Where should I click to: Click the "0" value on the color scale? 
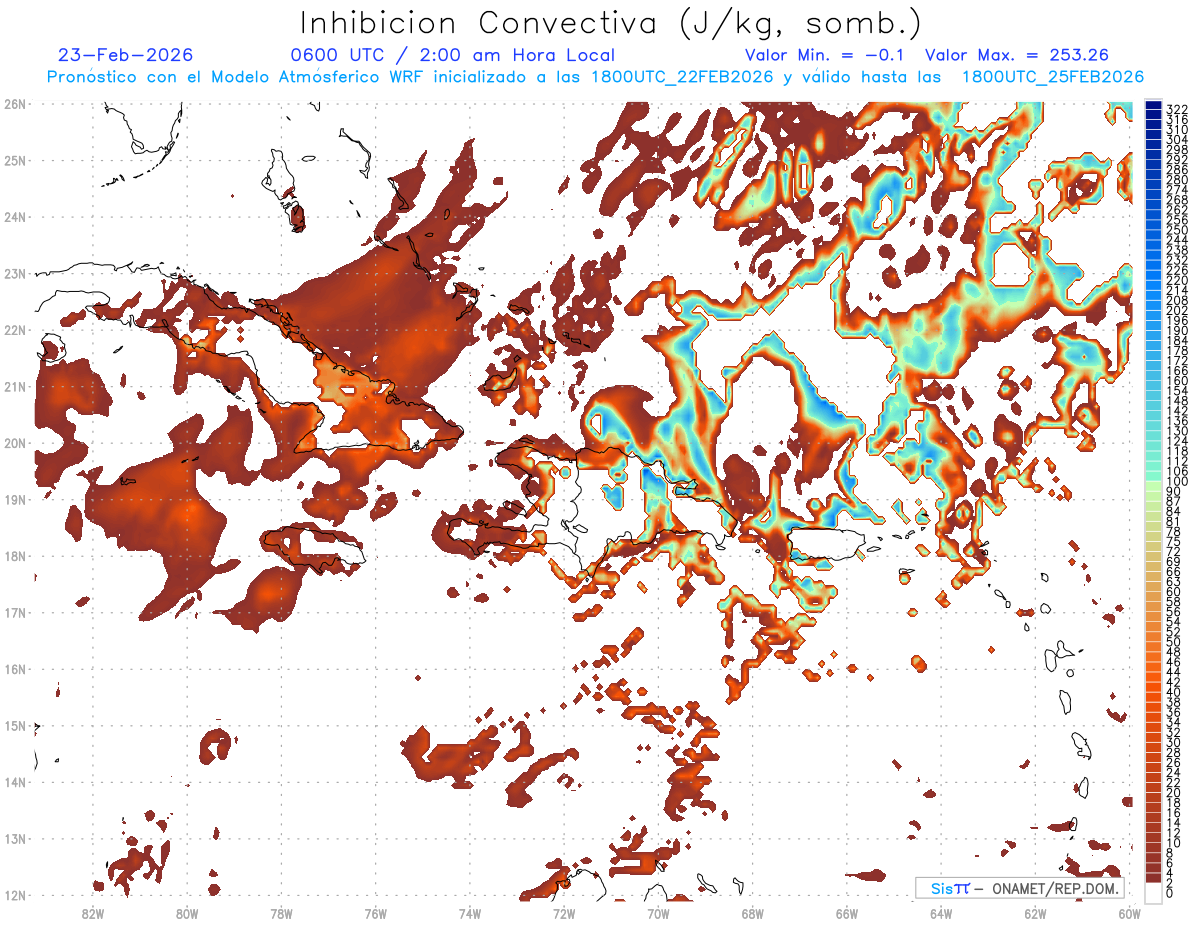1171,892
